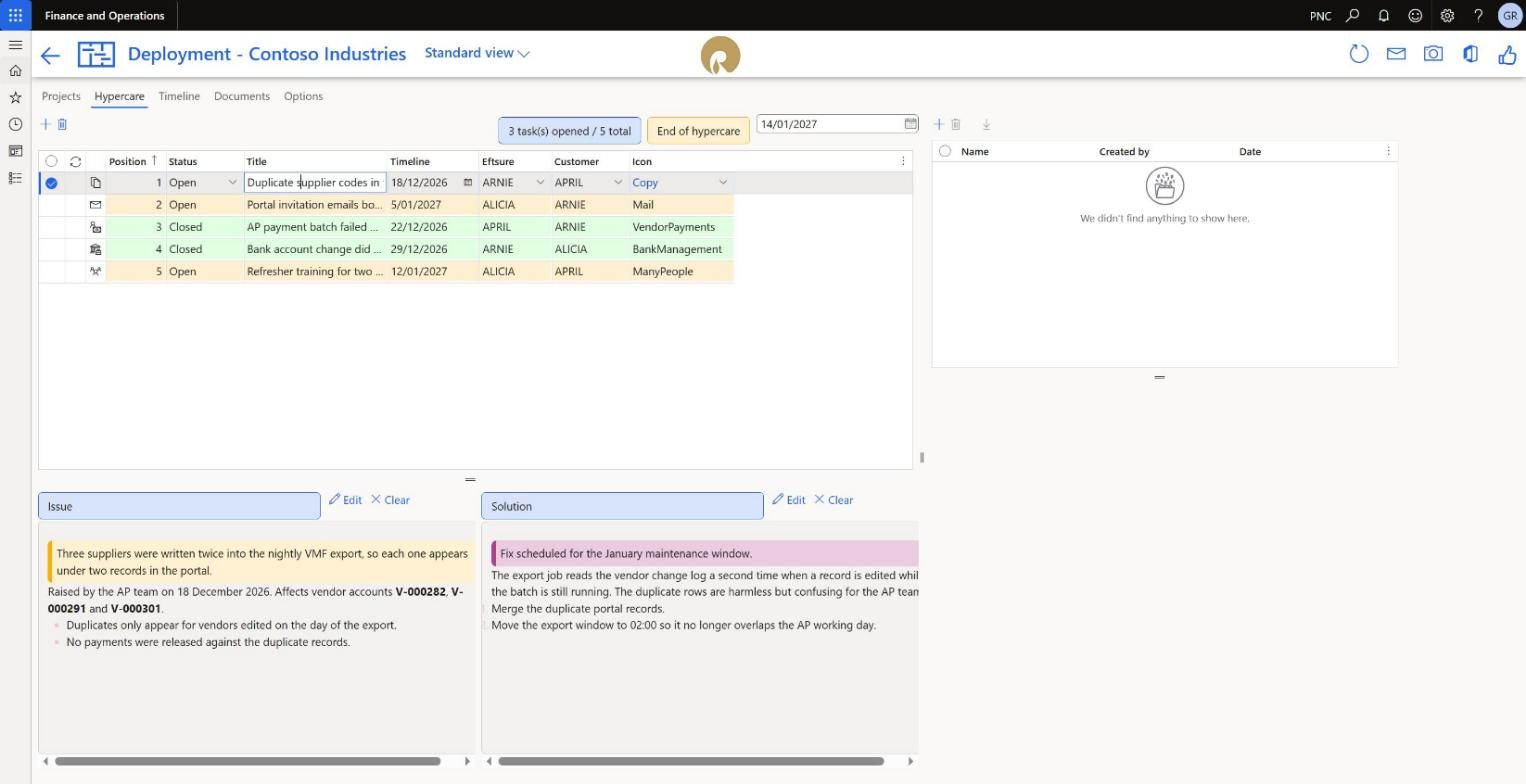Open the app launcher waffle icon

coord(15,15)
